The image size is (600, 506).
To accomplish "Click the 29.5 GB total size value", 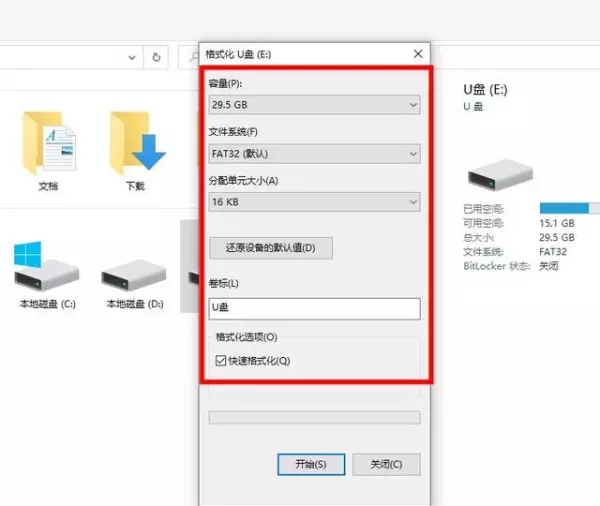I will point(557,238).
